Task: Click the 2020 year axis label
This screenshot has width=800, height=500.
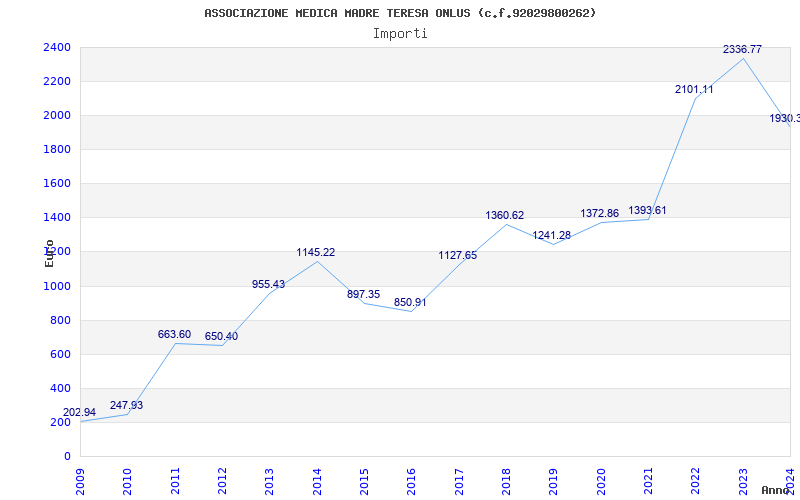Action: 601,481
